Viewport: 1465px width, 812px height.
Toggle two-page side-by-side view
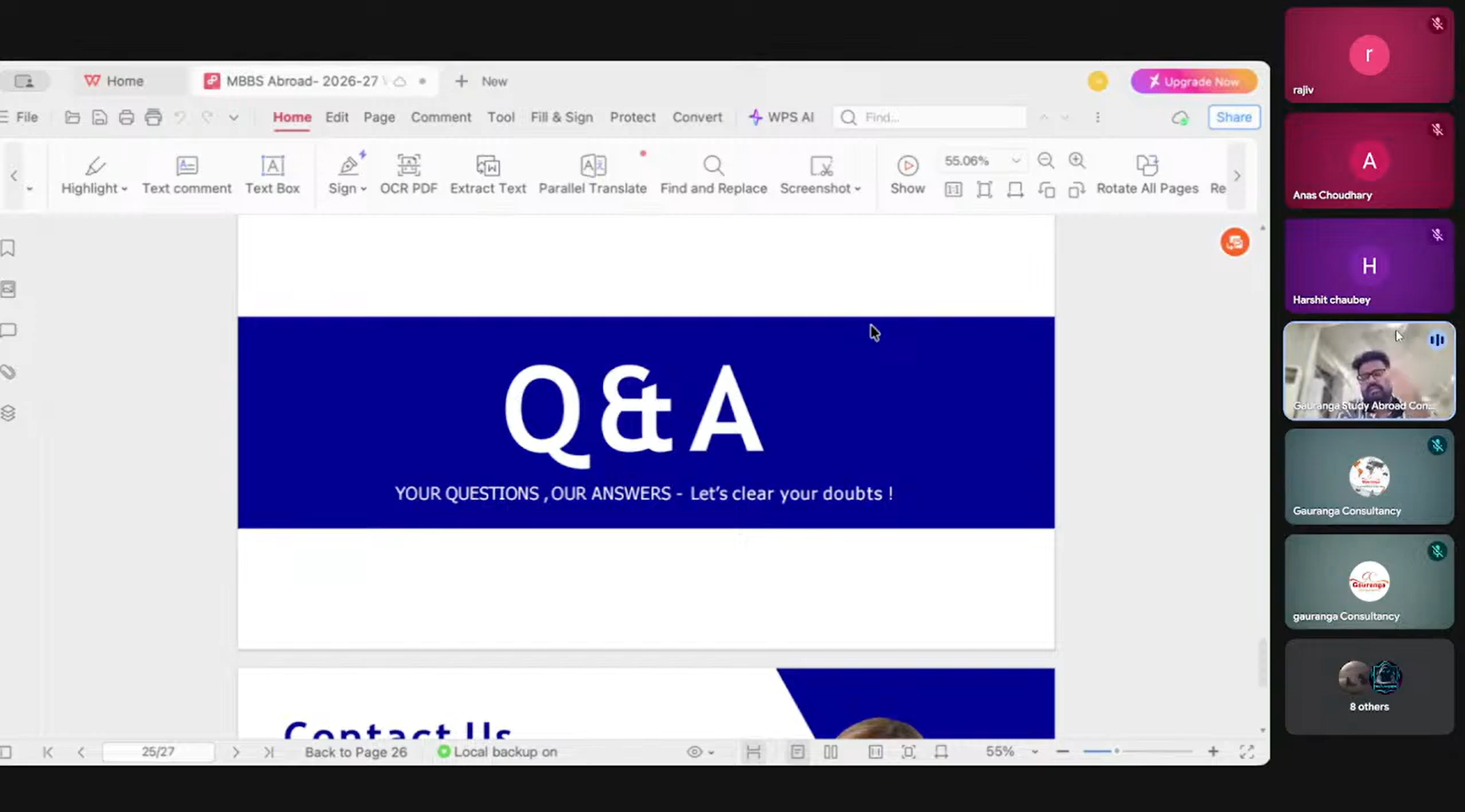pos(831,752)
